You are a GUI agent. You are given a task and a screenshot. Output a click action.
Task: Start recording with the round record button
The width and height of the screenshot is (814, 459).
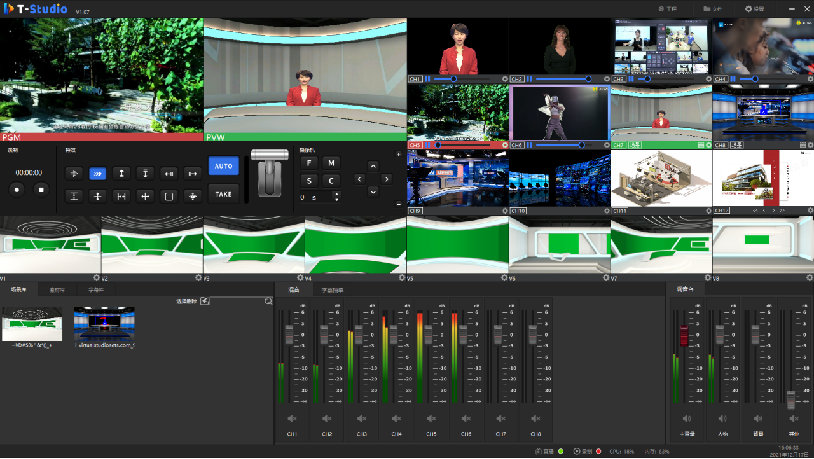pos(16,189)
